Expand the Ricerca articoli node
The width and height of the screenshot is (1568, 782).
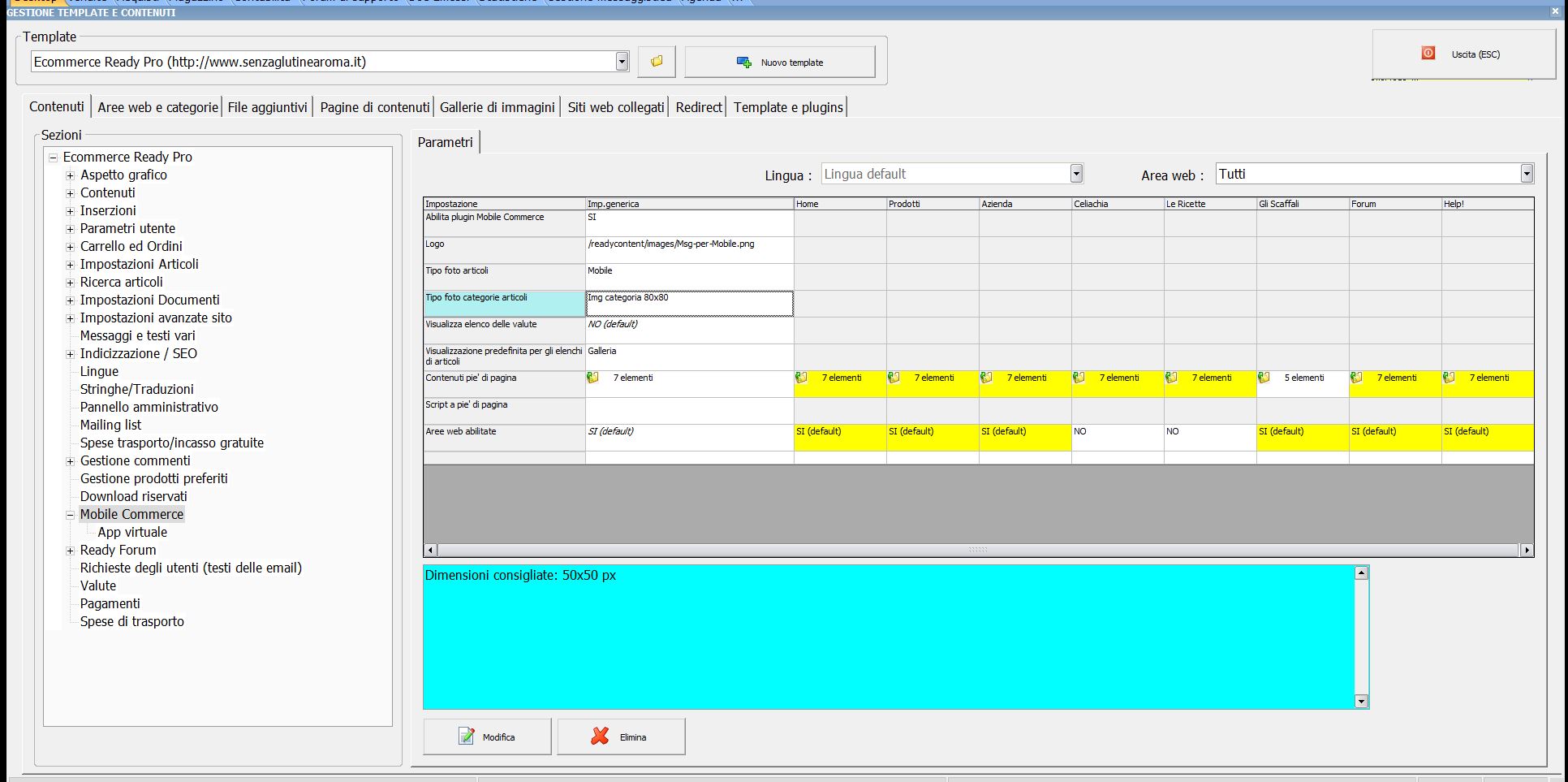pos(70,283)
